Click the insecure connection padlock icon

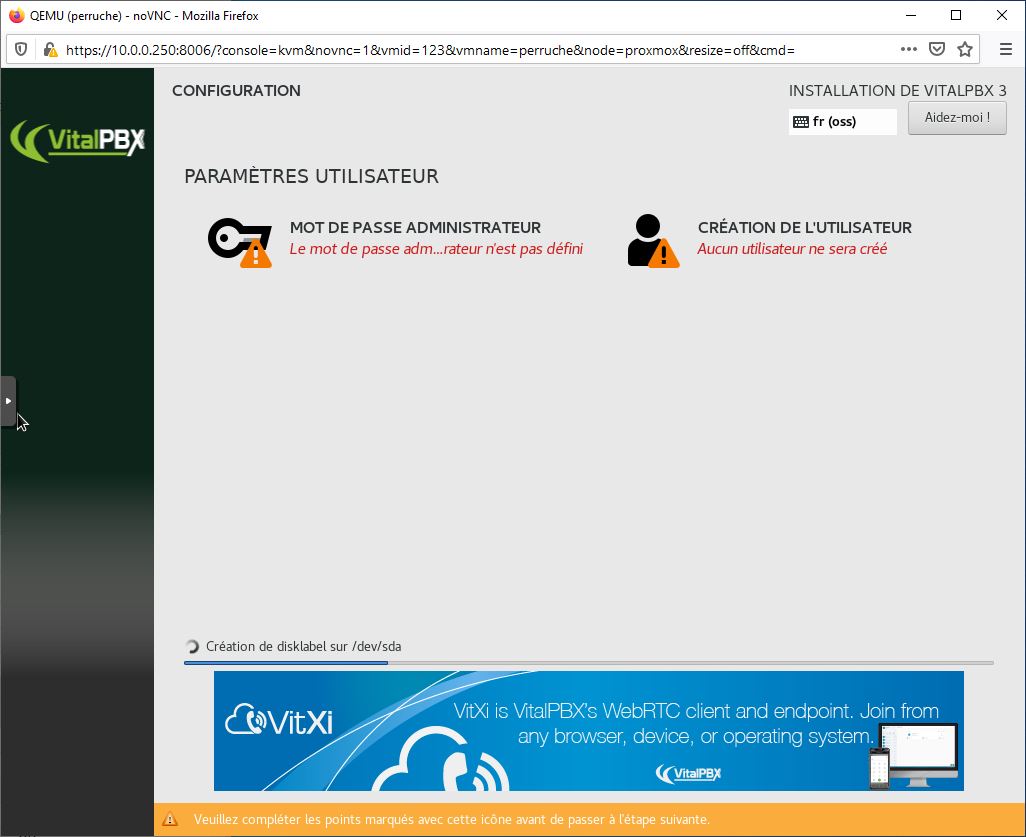[50, 50]
